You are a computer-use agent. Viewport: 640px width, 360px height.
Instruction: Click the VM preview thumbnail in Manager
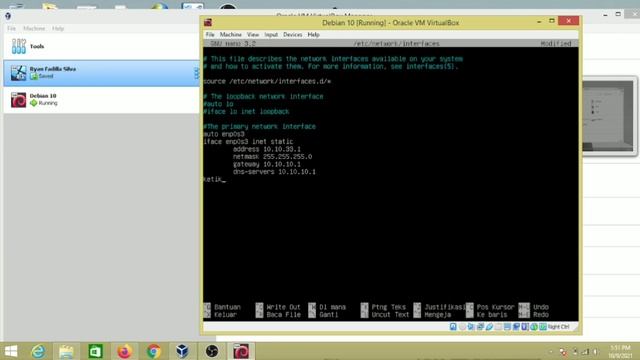[x=608, y=116]
